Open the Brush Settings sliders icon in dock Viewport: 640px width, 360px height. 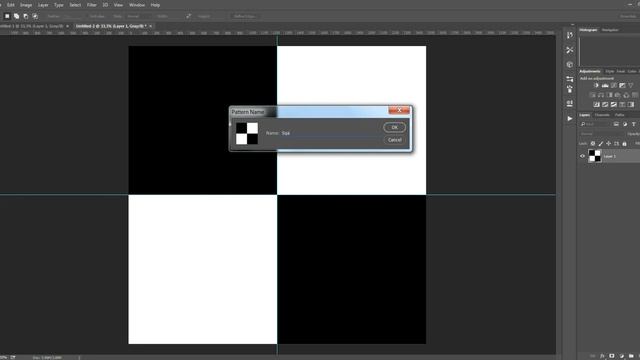(570, 79)
